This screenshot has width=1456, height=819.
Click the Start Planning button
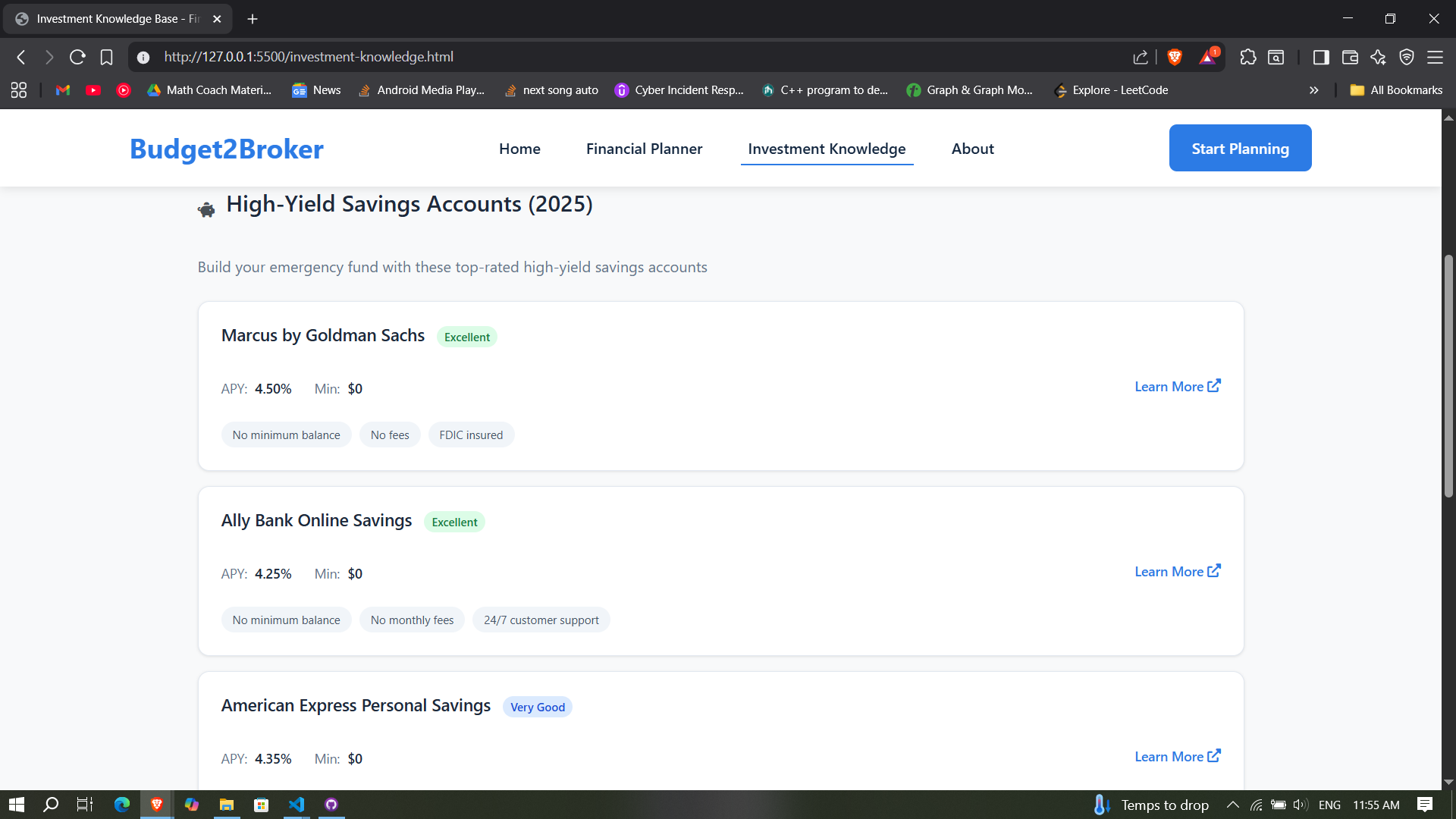1240,148
